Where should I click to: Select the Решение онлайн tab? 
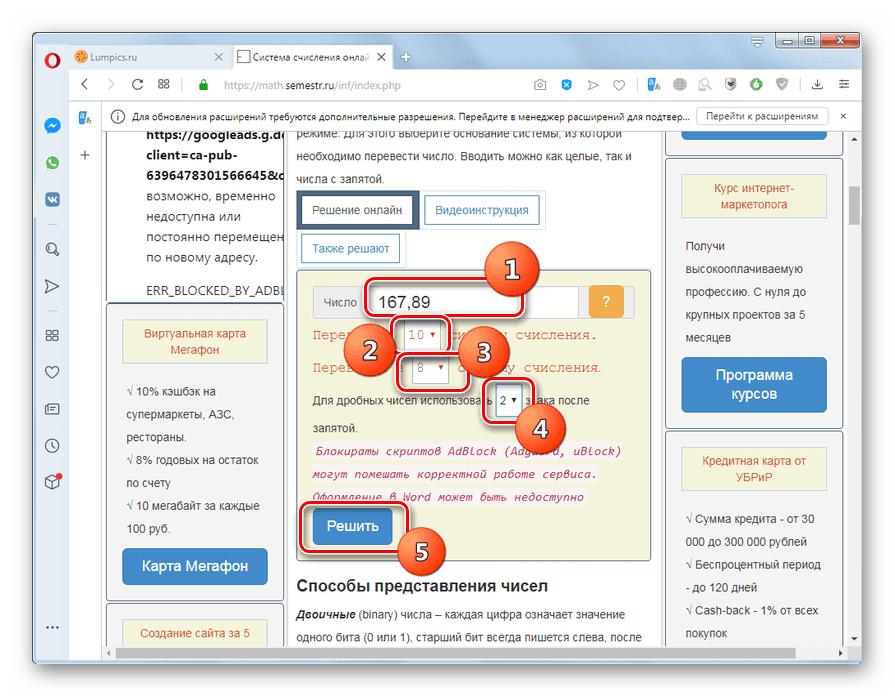tap(357, 210)
